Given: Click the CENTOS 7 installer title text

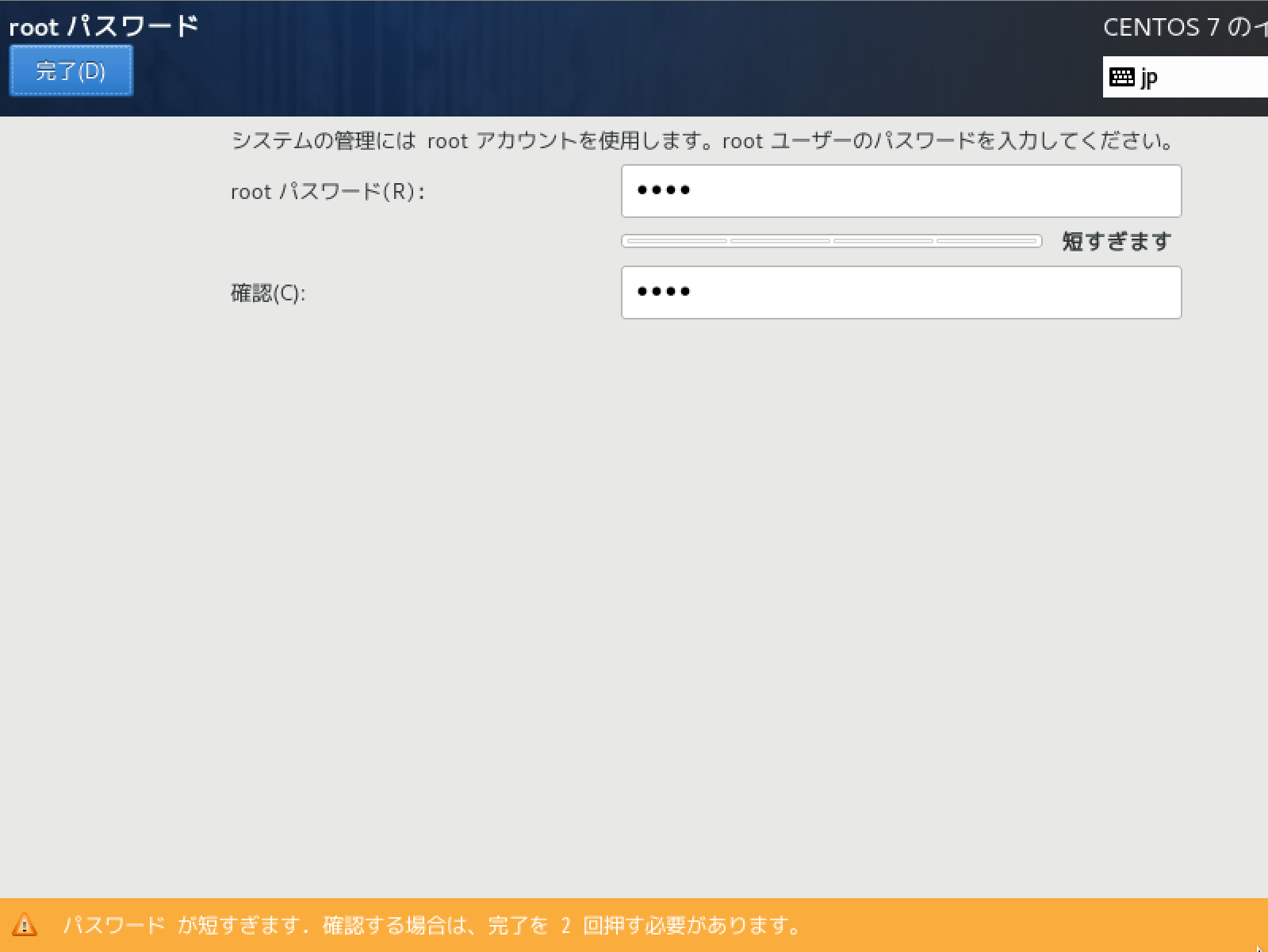Looking at the screenshot, I should pos(1186,27).
